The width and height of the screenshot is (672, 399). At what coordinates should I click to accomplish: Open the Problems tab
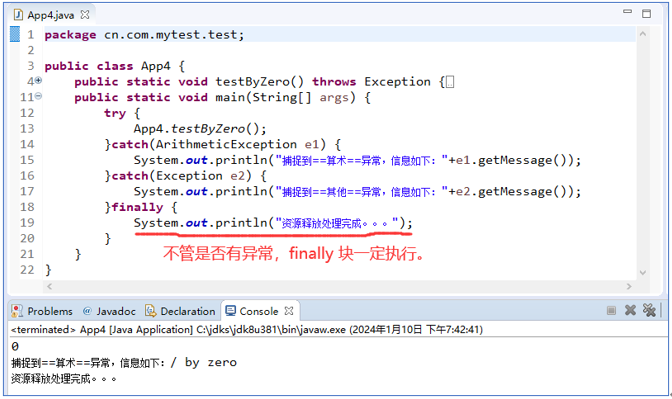coord(42,311)
